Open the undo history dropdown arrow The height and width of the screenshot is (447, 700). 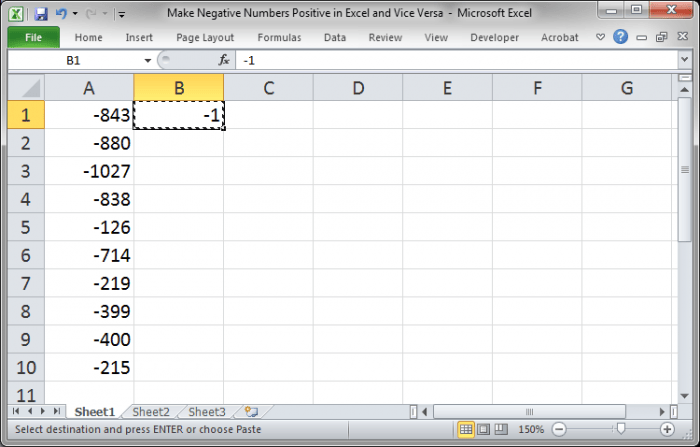75,14
